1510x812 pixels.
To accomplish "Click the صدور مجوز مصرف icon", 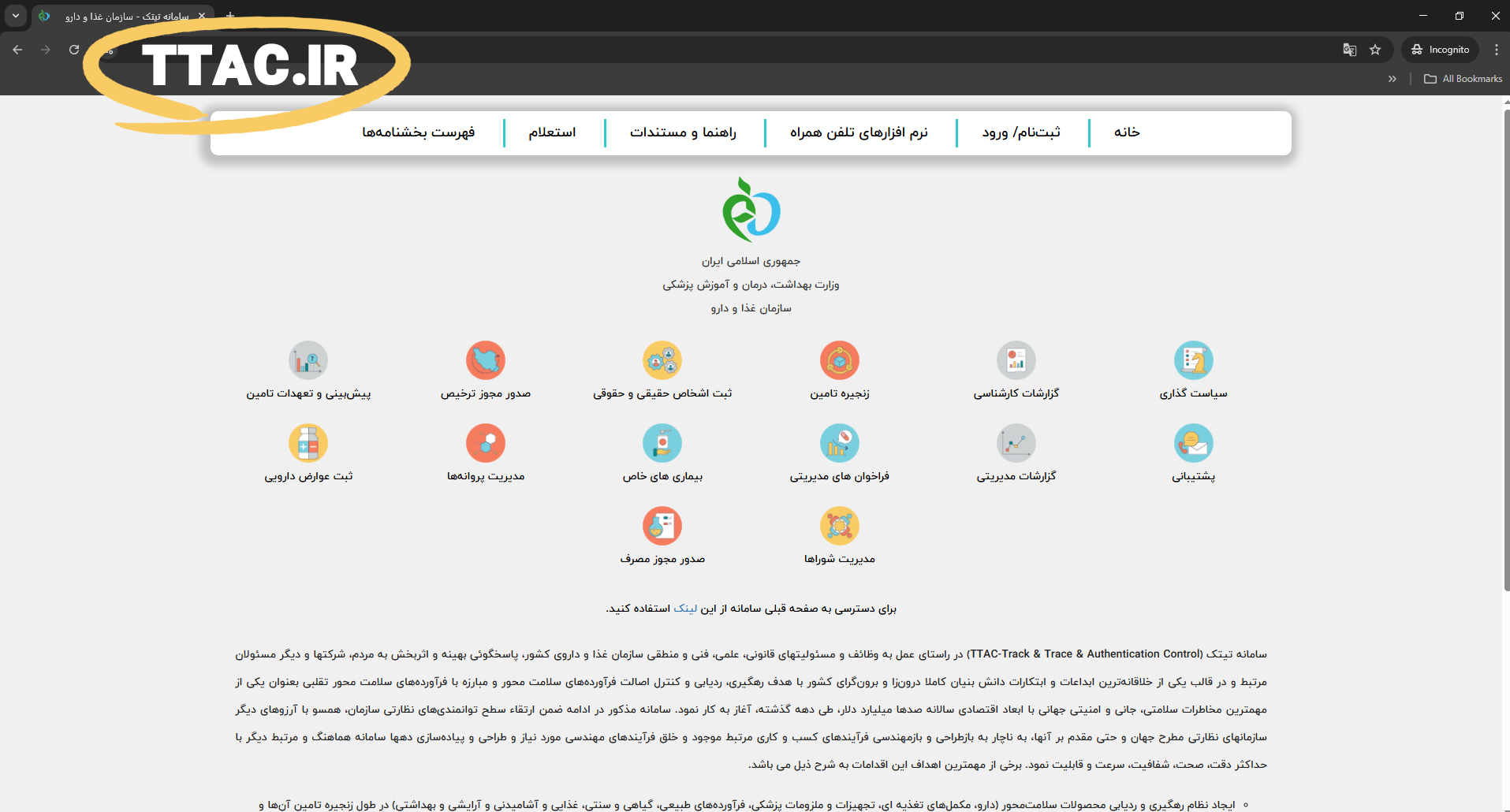I will coord(662,527).
